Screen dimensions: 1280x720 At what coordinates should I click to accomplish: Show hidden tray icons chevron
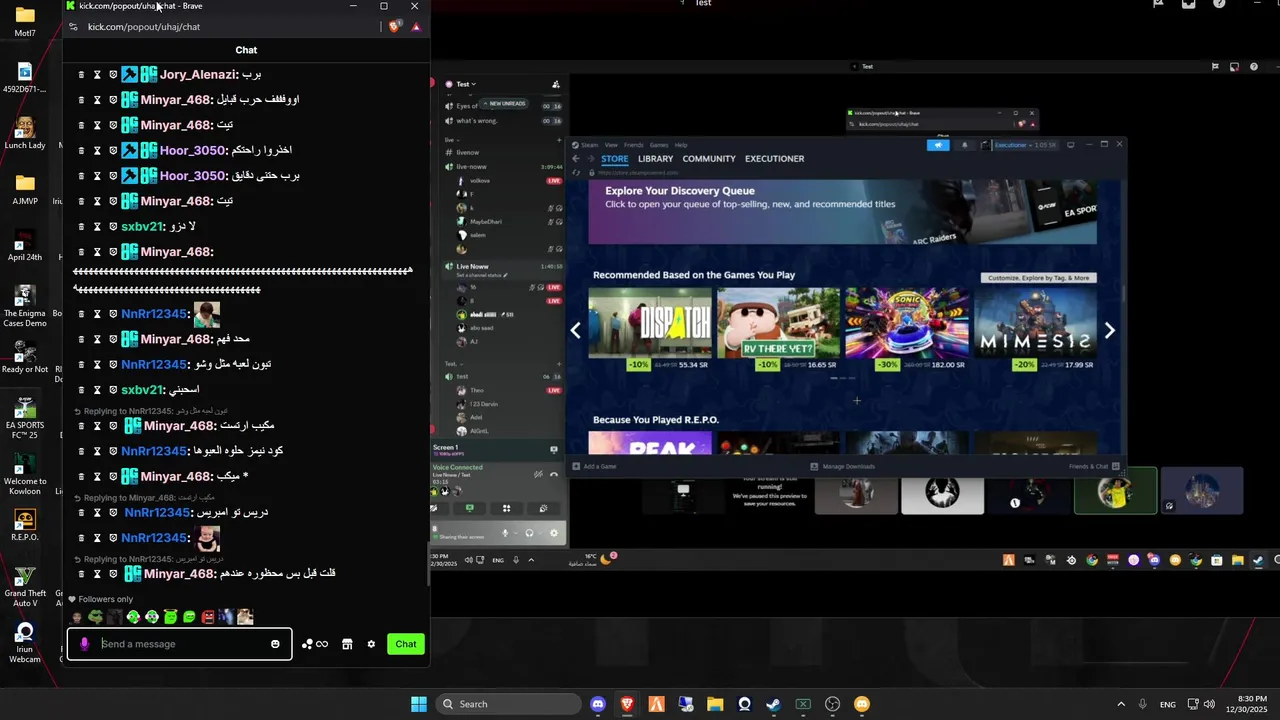[1121, 704]
